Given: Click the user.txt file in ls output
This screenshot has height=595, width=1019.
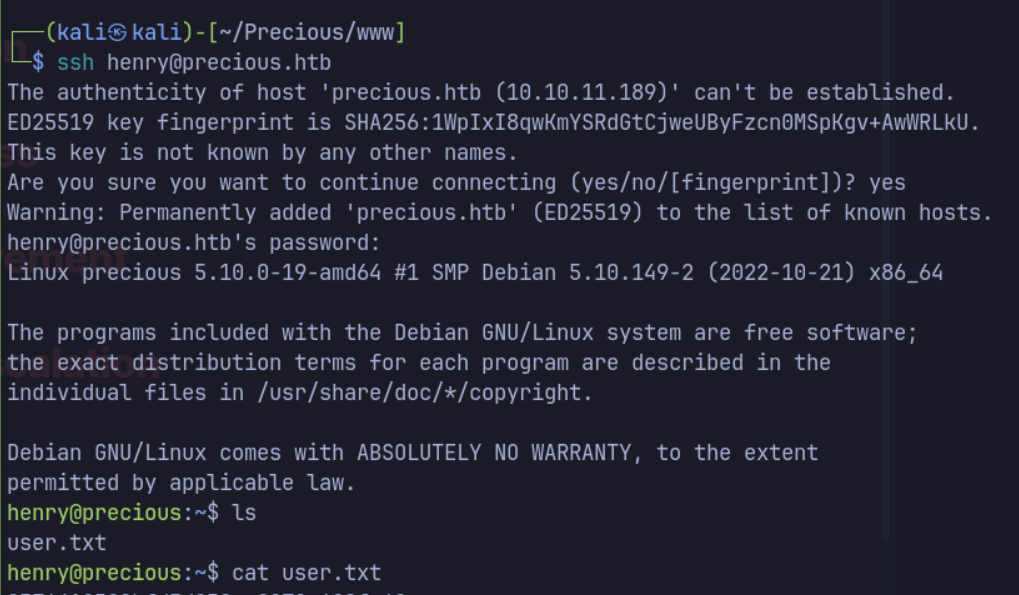Looking at the screenshot, I should tap(57, 543).
